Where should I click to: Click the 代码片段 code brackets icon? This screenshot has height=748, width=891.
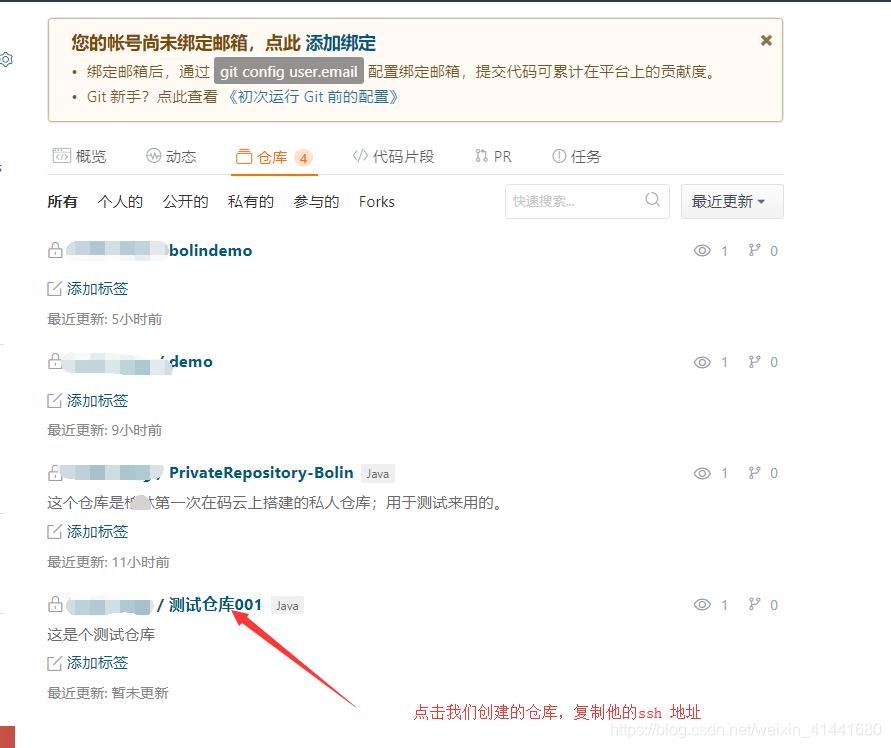(x=360, y=156)
